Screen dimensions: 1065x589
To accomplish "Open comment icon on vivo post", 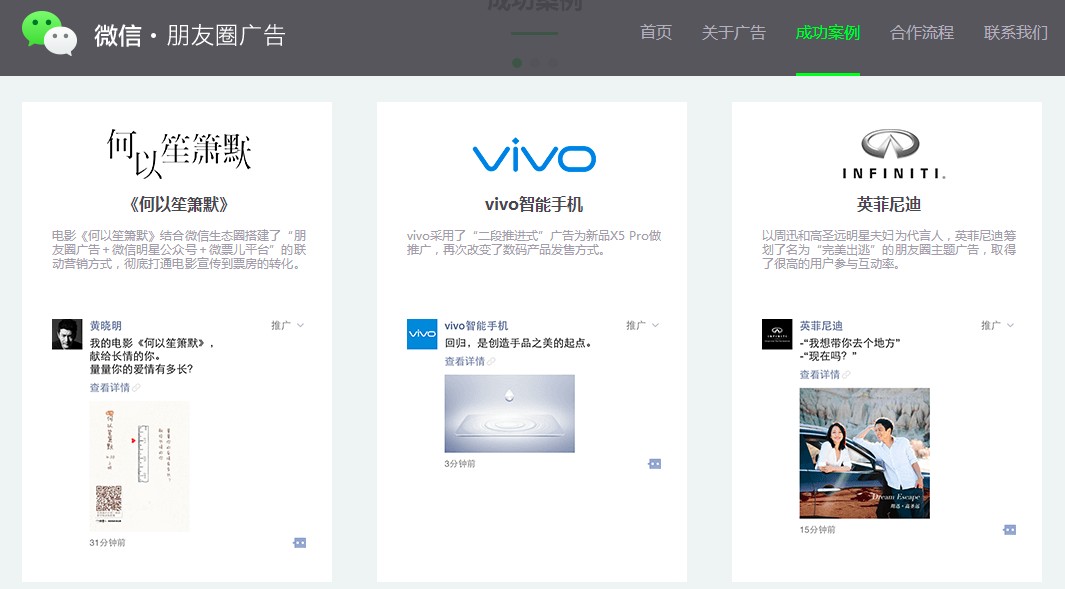I will pyautogui.click(x=654, y=464).
